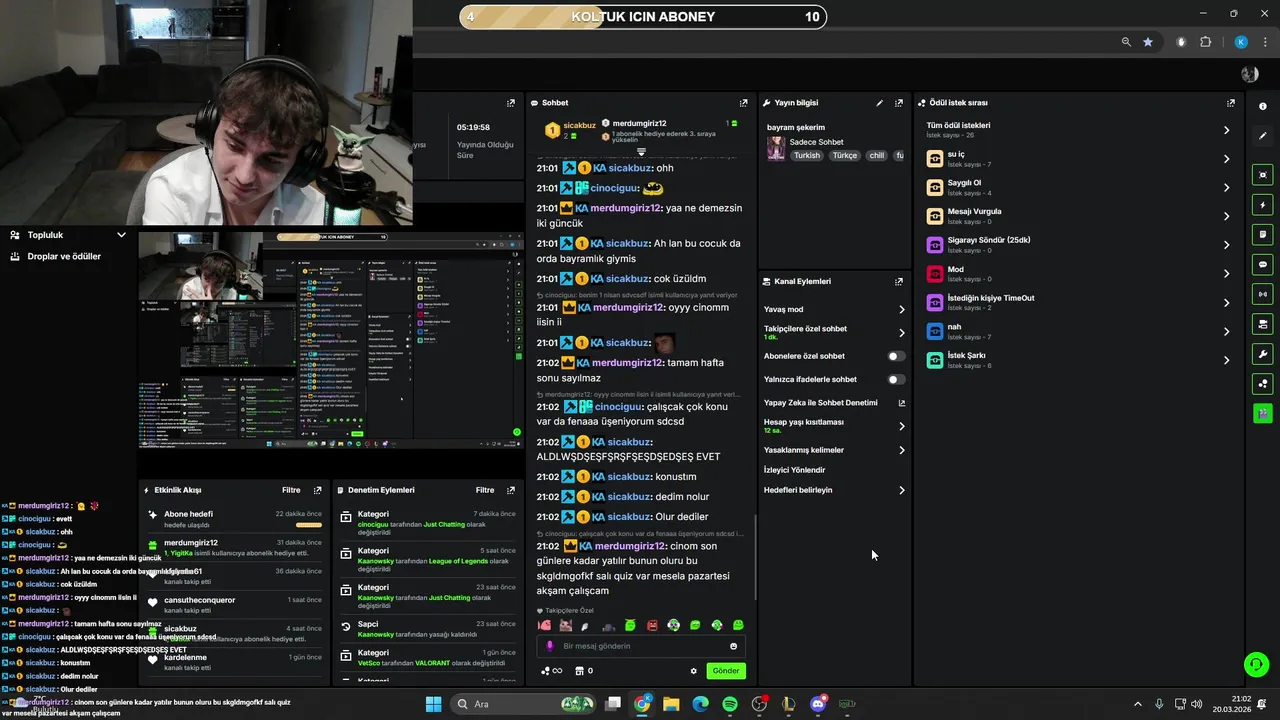1280x720 pixels.
Task: Open OBS Studio from the taskbar
Action: tap(760, 704)
